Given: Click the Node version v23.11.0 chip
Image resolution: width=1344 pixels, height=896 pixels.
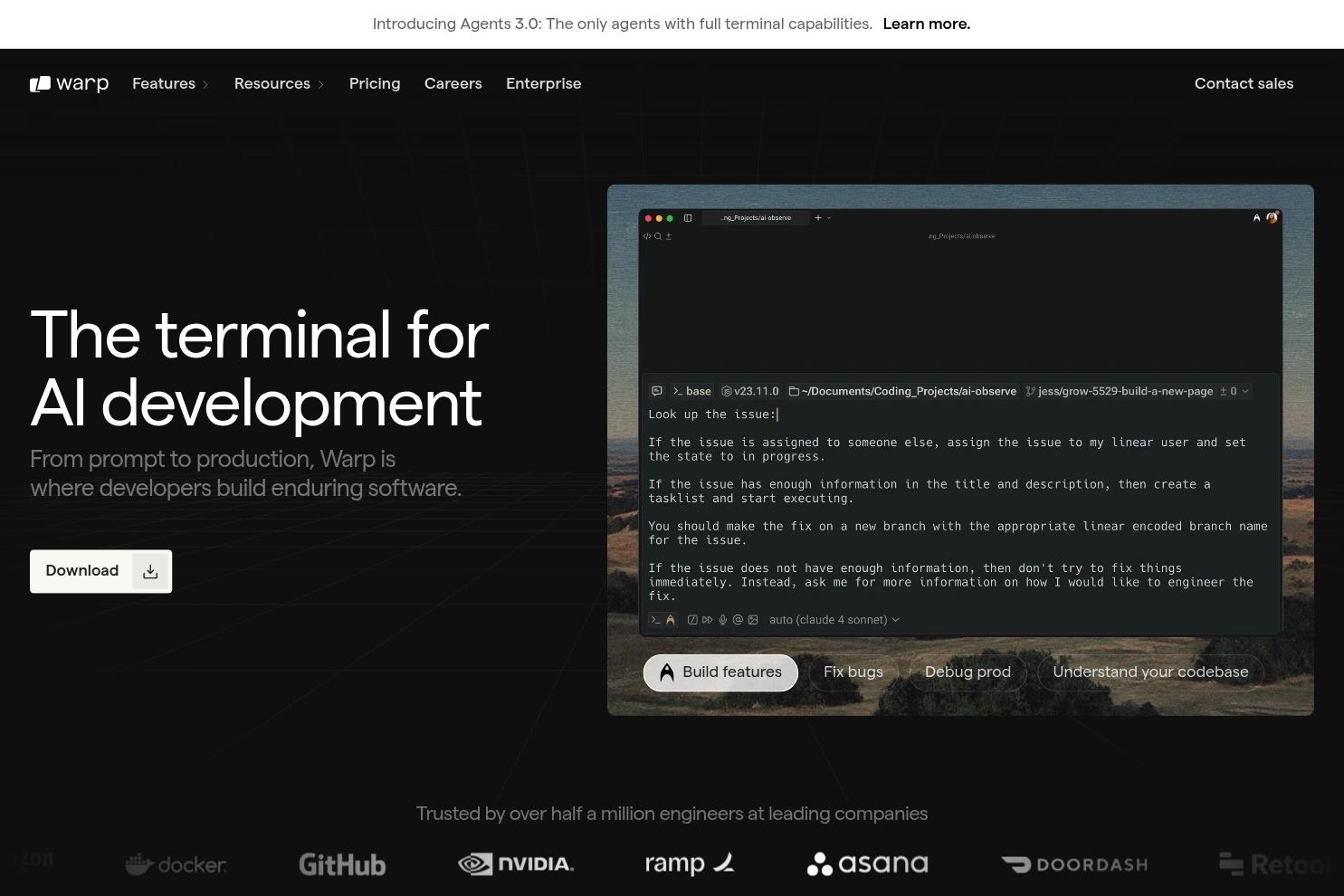Looking at the screenshot, I should point(750,391).
